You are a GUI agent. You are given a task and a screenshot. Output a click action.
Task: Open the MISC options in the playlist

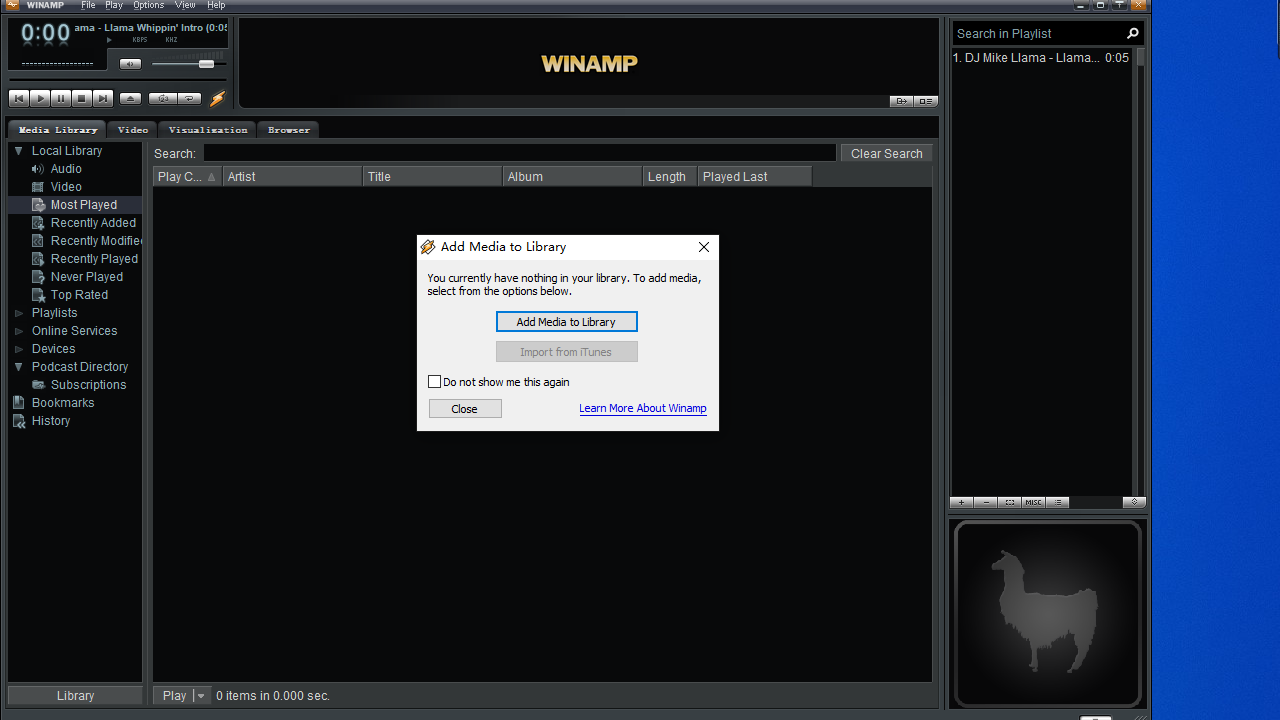[1033, 502]
